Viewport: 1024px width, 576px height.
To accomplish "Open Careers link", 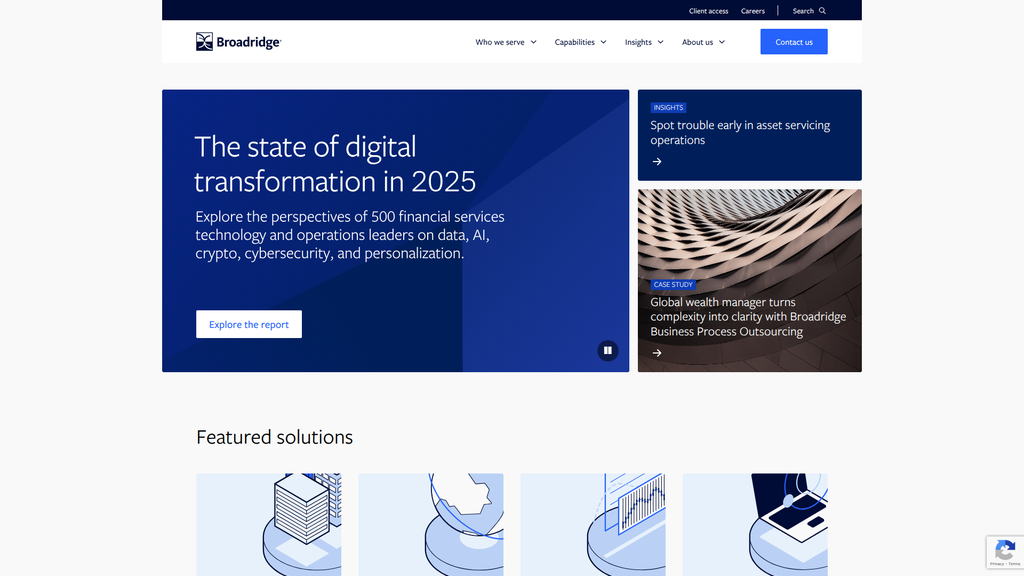I will [x=752, y=11].
